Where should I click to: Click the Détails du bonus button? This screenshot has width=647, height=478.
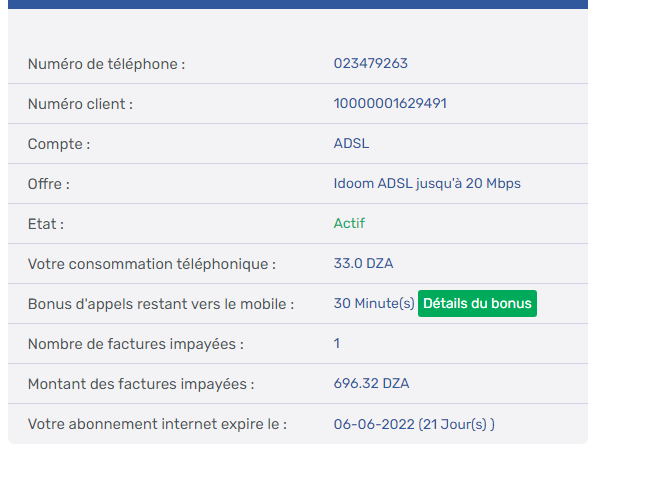tap(477, 303)
